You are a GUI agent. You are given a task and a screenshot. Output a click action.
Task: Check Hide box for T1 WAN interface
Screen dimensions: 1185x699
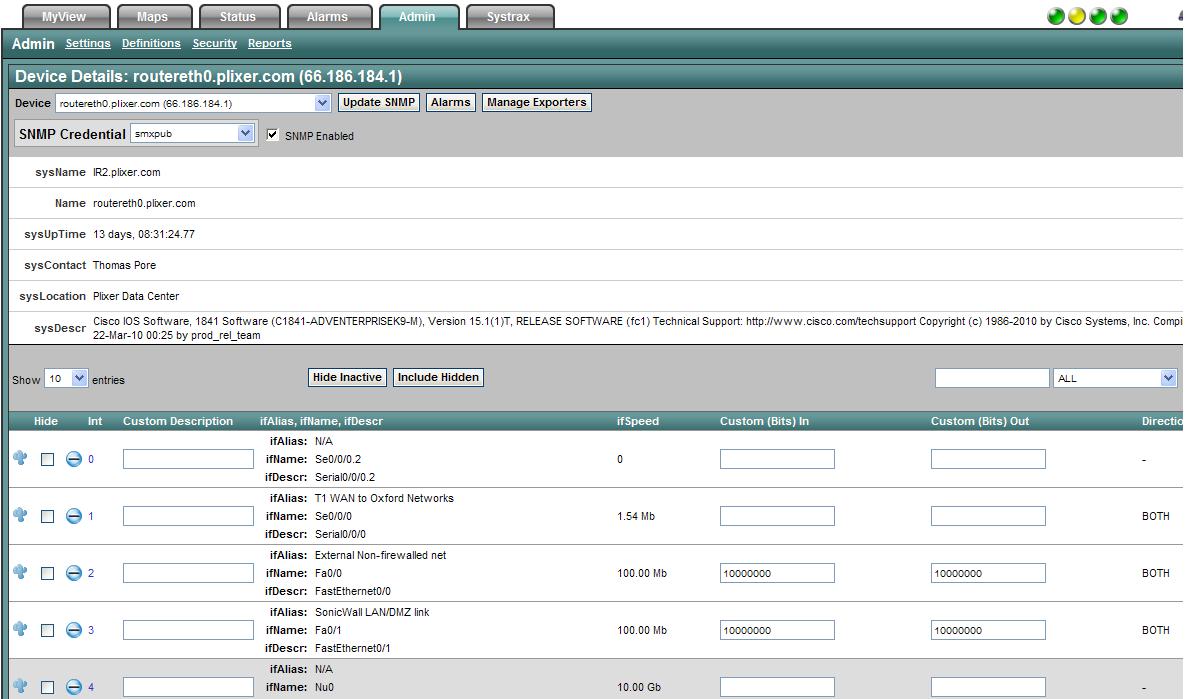pos(47,516)
